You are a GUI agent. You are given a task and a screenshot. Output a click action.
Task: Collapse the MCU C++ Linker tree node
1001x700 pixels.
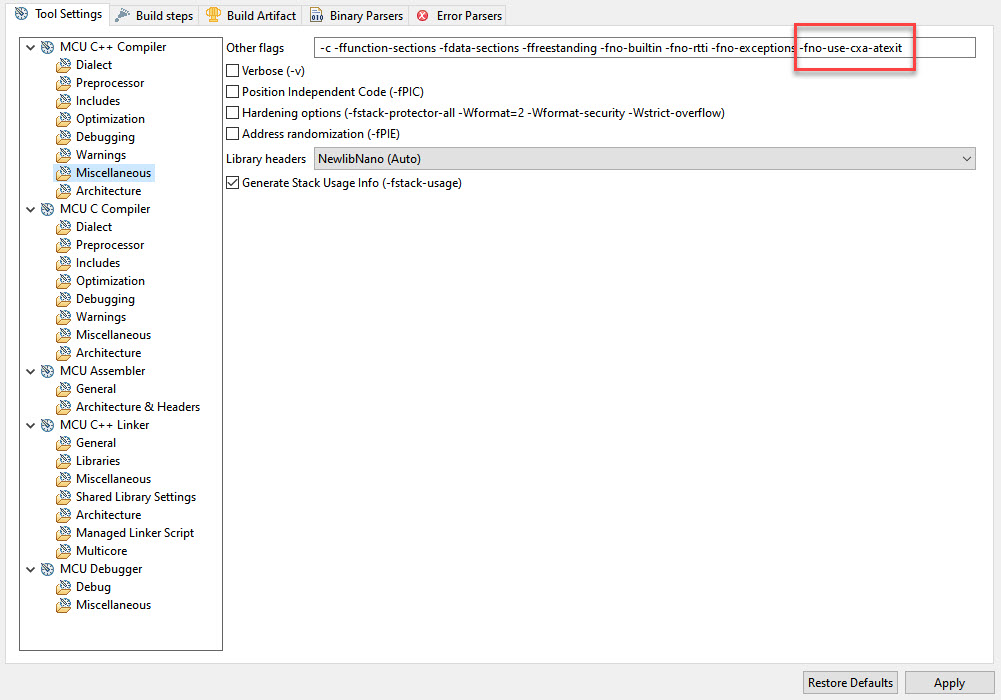tap(30, 425)
